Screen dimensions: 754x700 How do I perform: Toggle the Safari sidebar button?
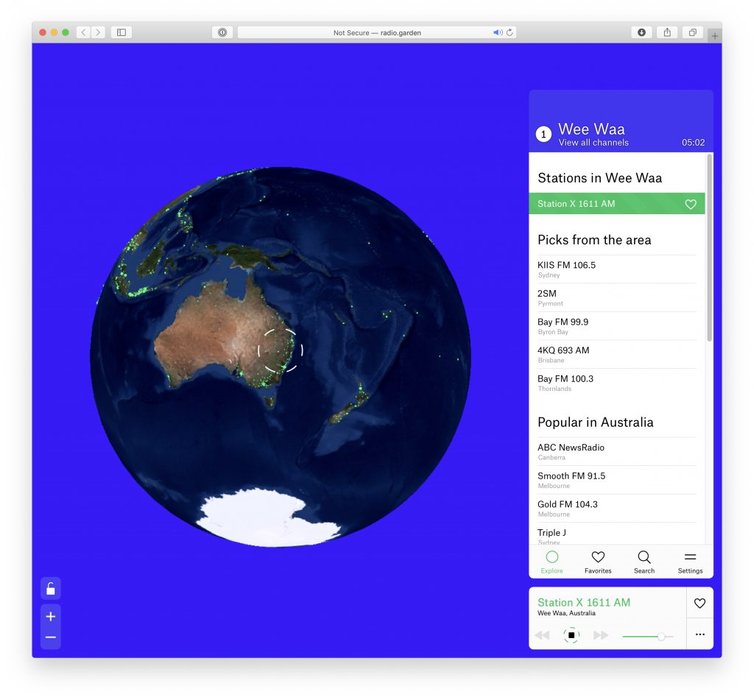(121, 32)
